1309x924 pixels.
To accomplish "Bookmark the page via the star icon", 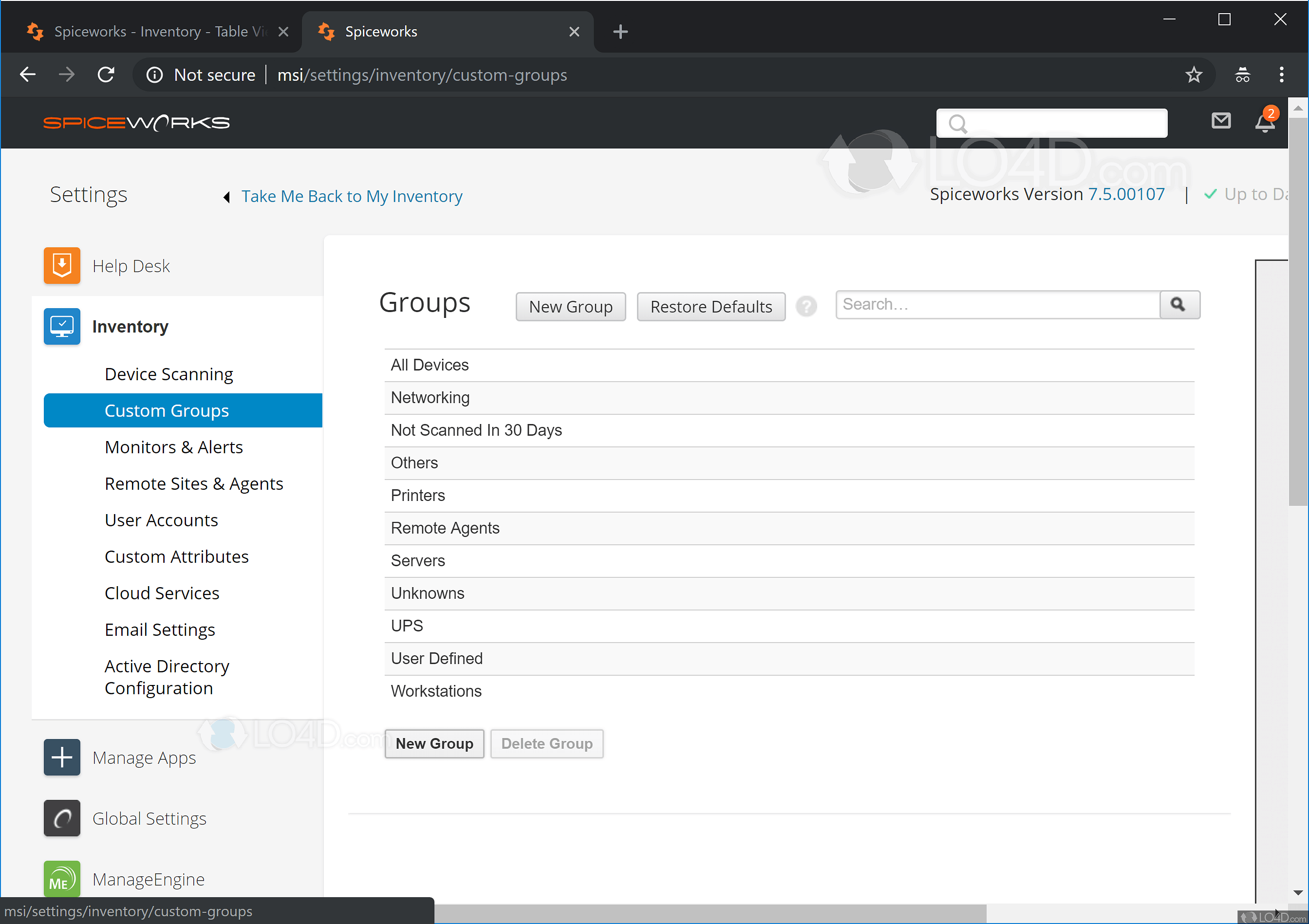I will 1195,74.
